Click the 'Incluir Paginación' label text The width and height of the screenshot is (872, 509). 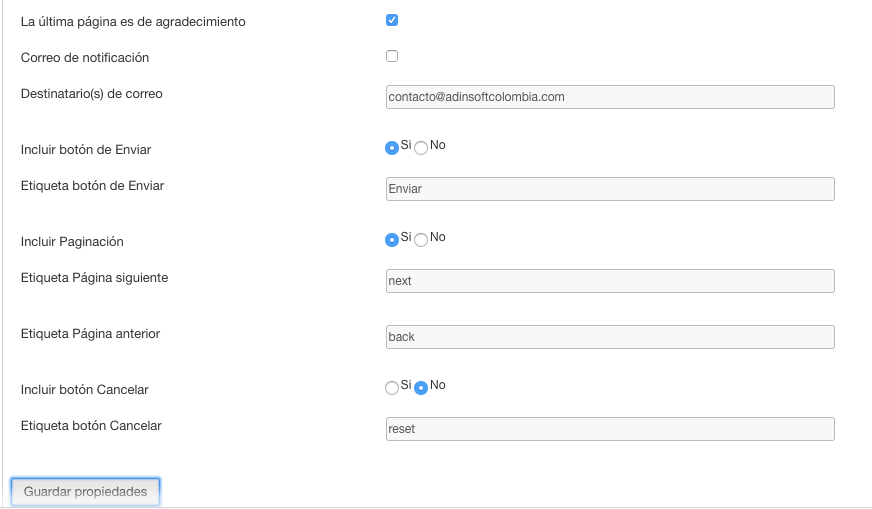[72, 242]
